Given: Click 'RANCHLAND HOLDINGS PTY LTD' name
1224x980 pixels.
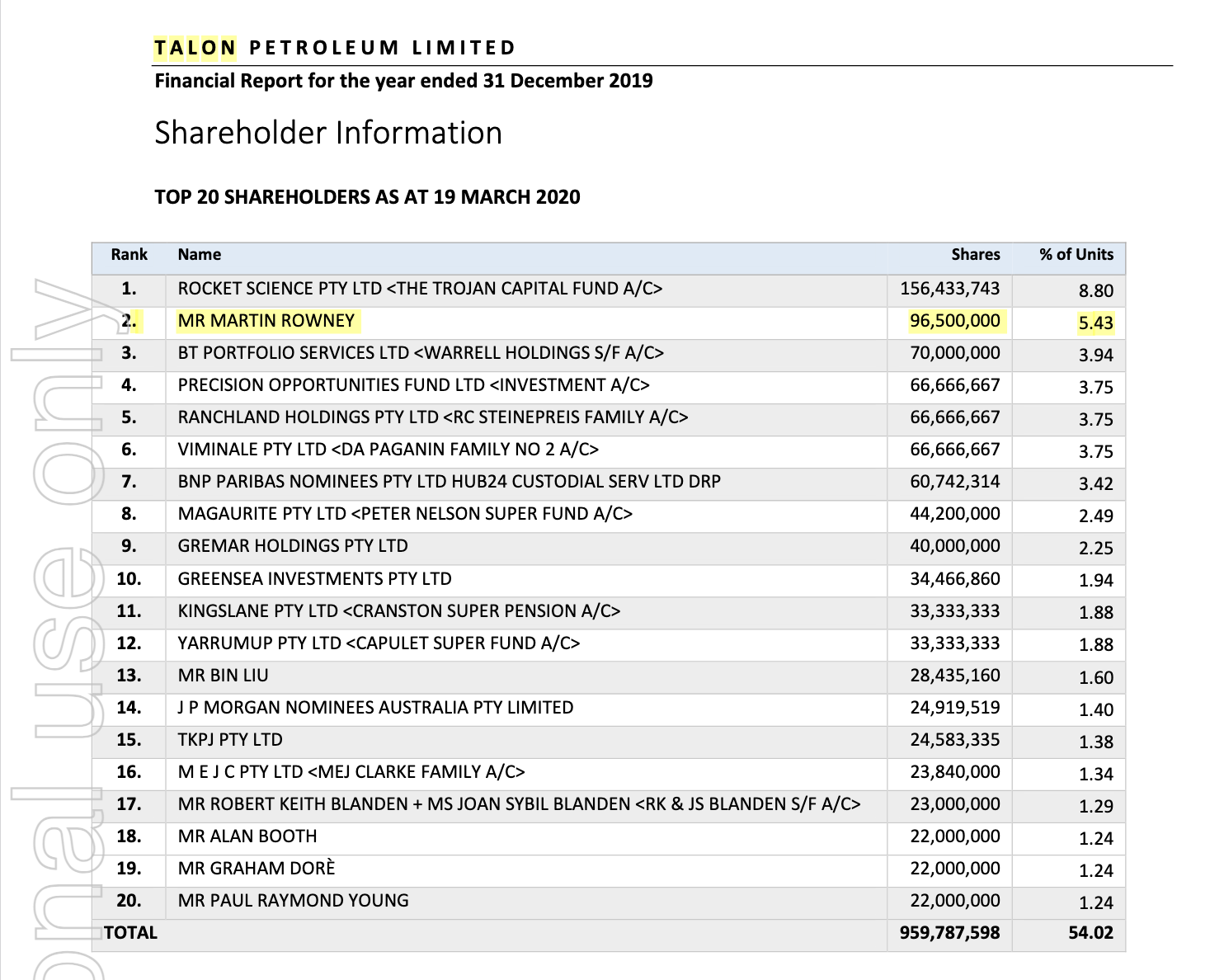Looking at the screenshot, I should click(308, 417).
